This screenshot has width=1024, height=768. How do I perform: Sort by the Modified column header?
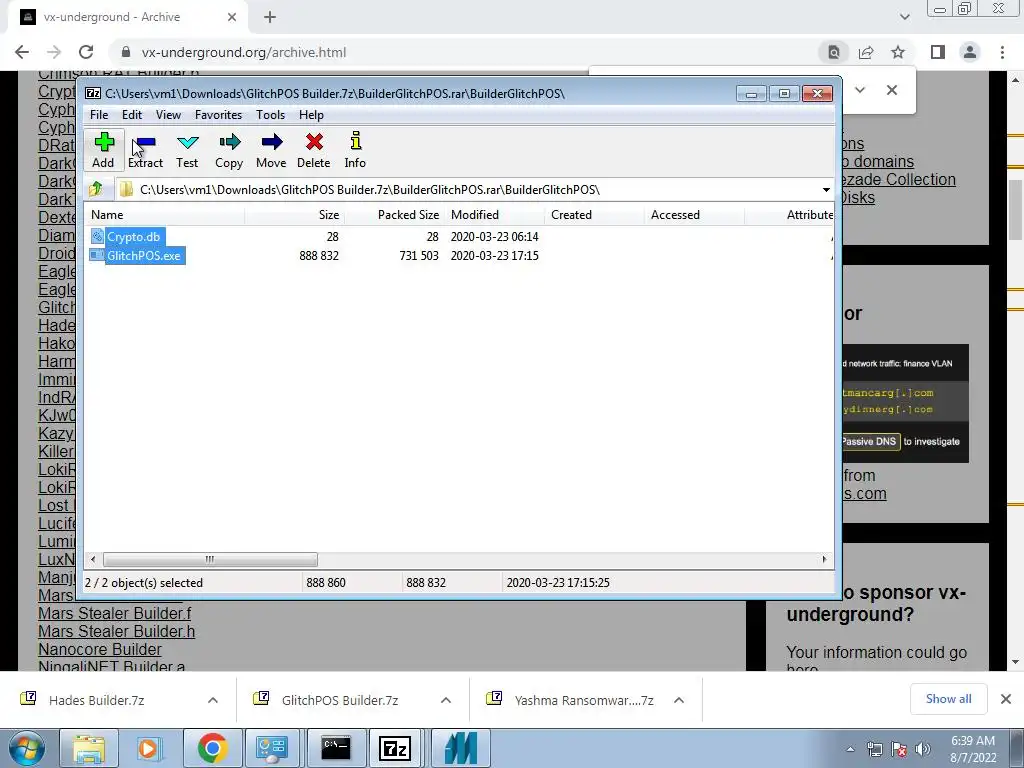coord(494,215)
